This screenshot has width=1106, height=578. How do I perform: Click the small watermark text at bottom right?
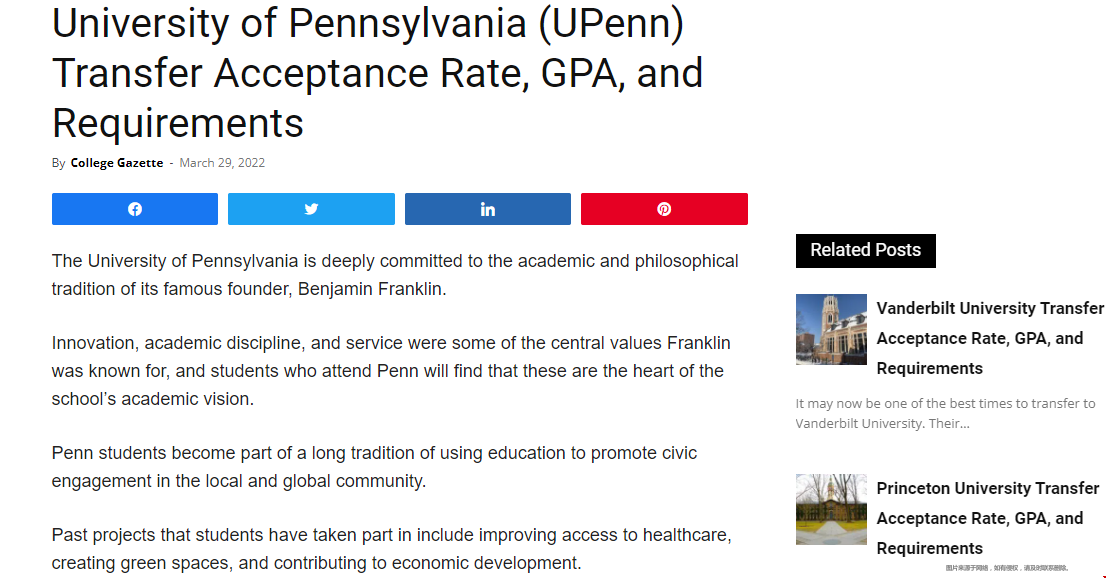pos(1006,568)
